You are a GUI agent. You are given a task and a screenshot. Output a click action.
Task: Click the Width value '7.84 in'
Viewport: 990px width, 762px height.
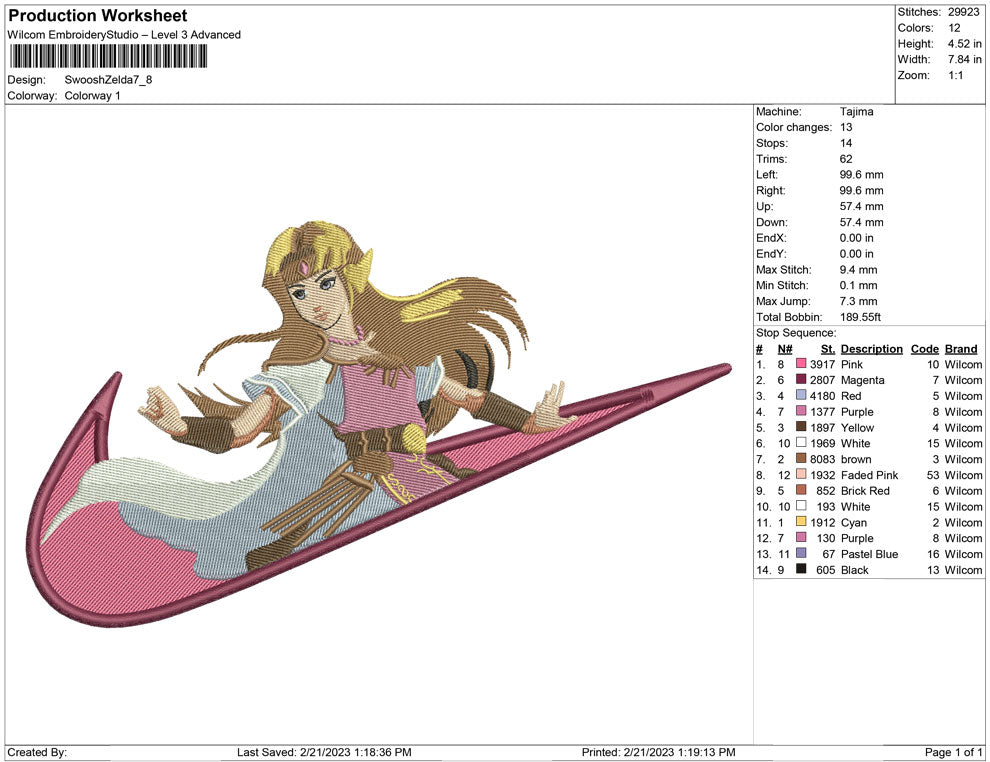point(964,59)
